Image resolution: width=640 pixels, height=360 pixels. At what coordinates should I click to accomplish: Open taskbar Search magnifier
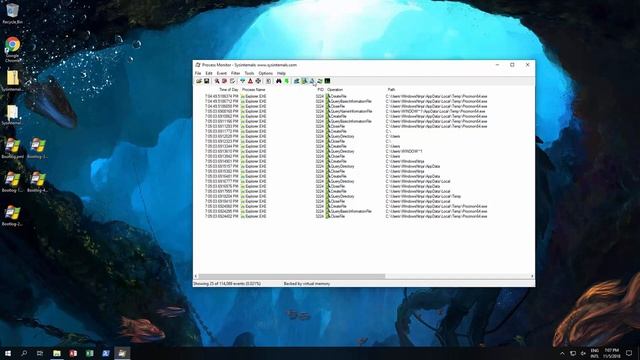24,353
